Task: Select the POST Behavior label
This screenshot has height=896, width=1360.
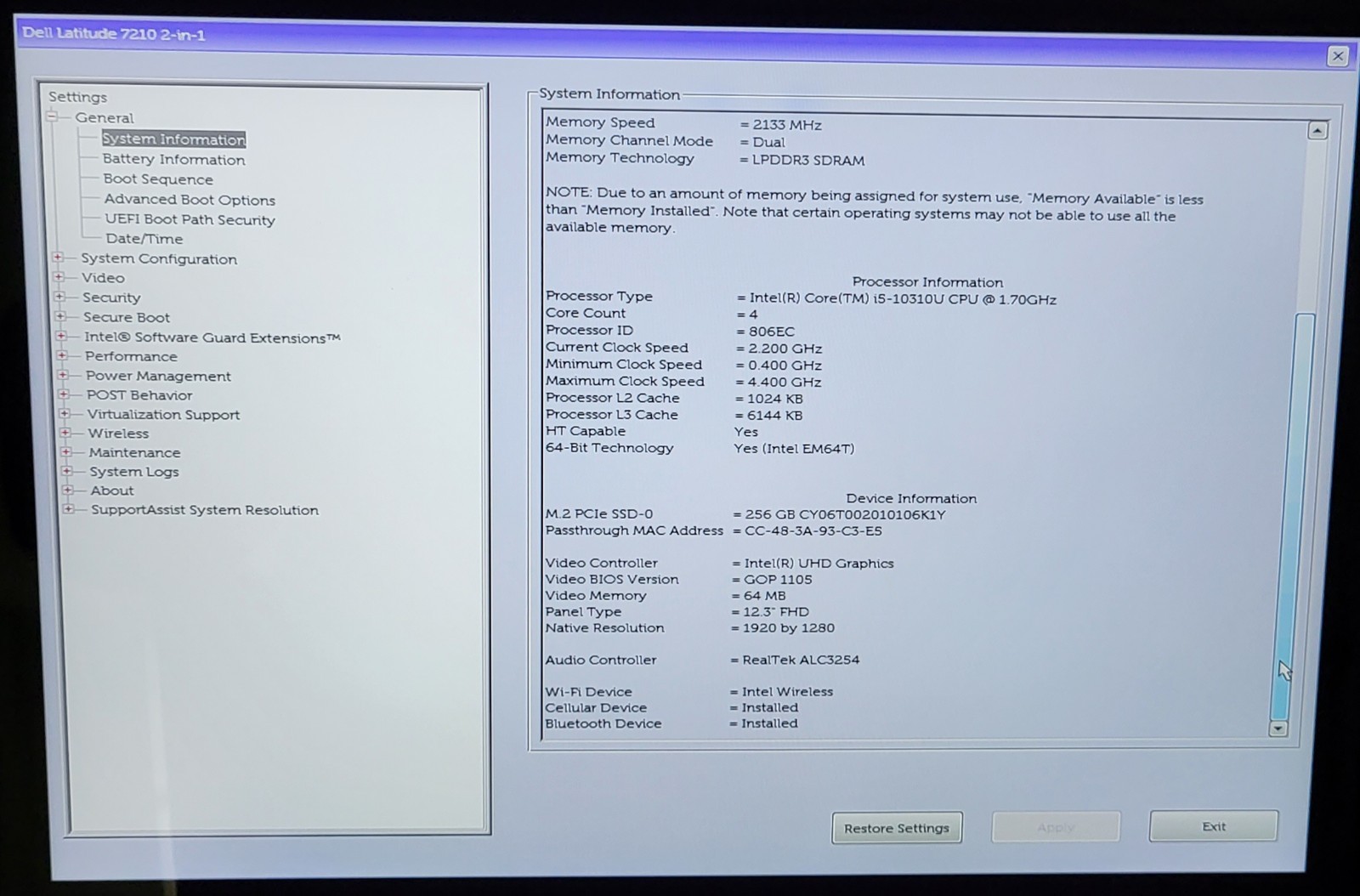Action: coord(139,395)
